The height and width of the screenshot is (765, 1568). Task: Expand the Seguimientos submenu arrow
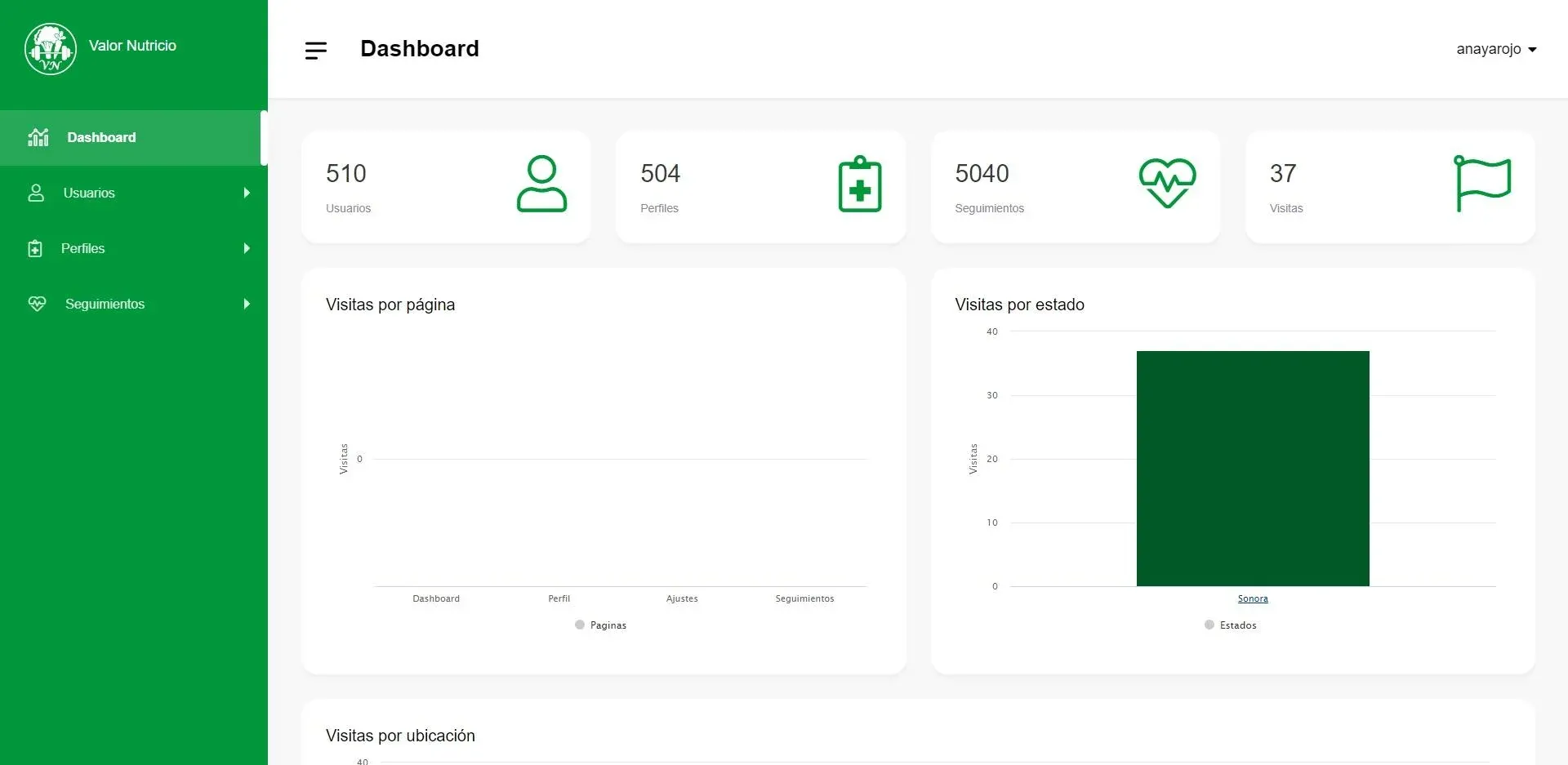click(x=247, y=304)
